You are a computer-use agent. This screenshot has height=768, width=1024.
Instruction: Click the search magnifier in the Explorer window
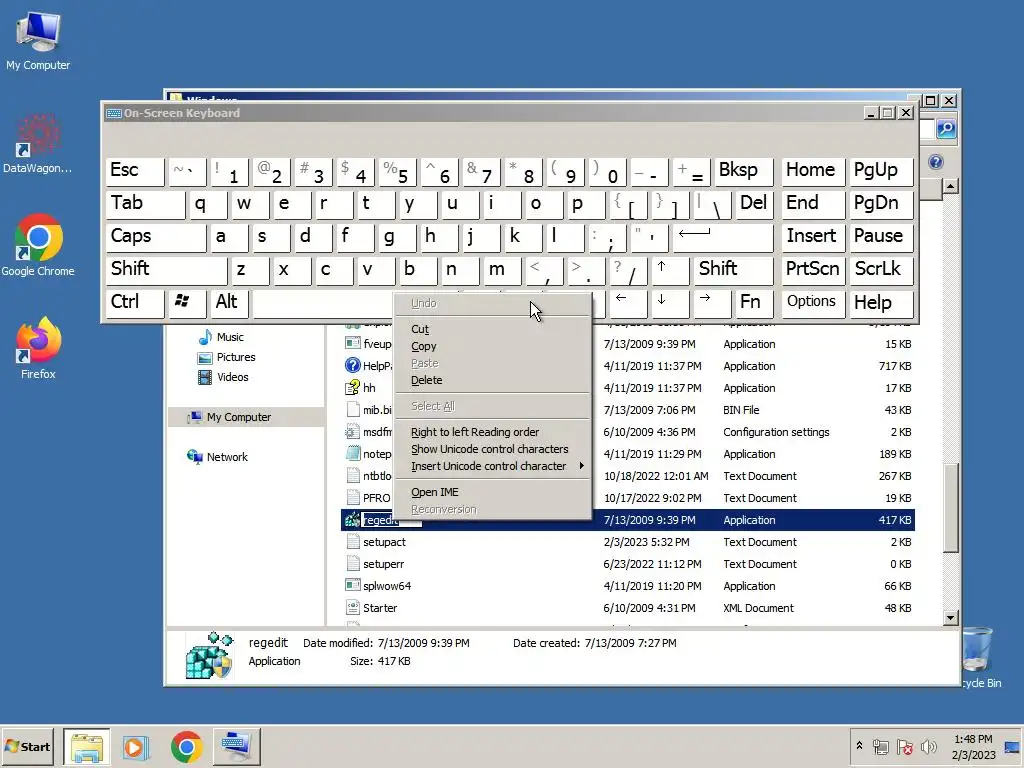[x=946, y=129]
